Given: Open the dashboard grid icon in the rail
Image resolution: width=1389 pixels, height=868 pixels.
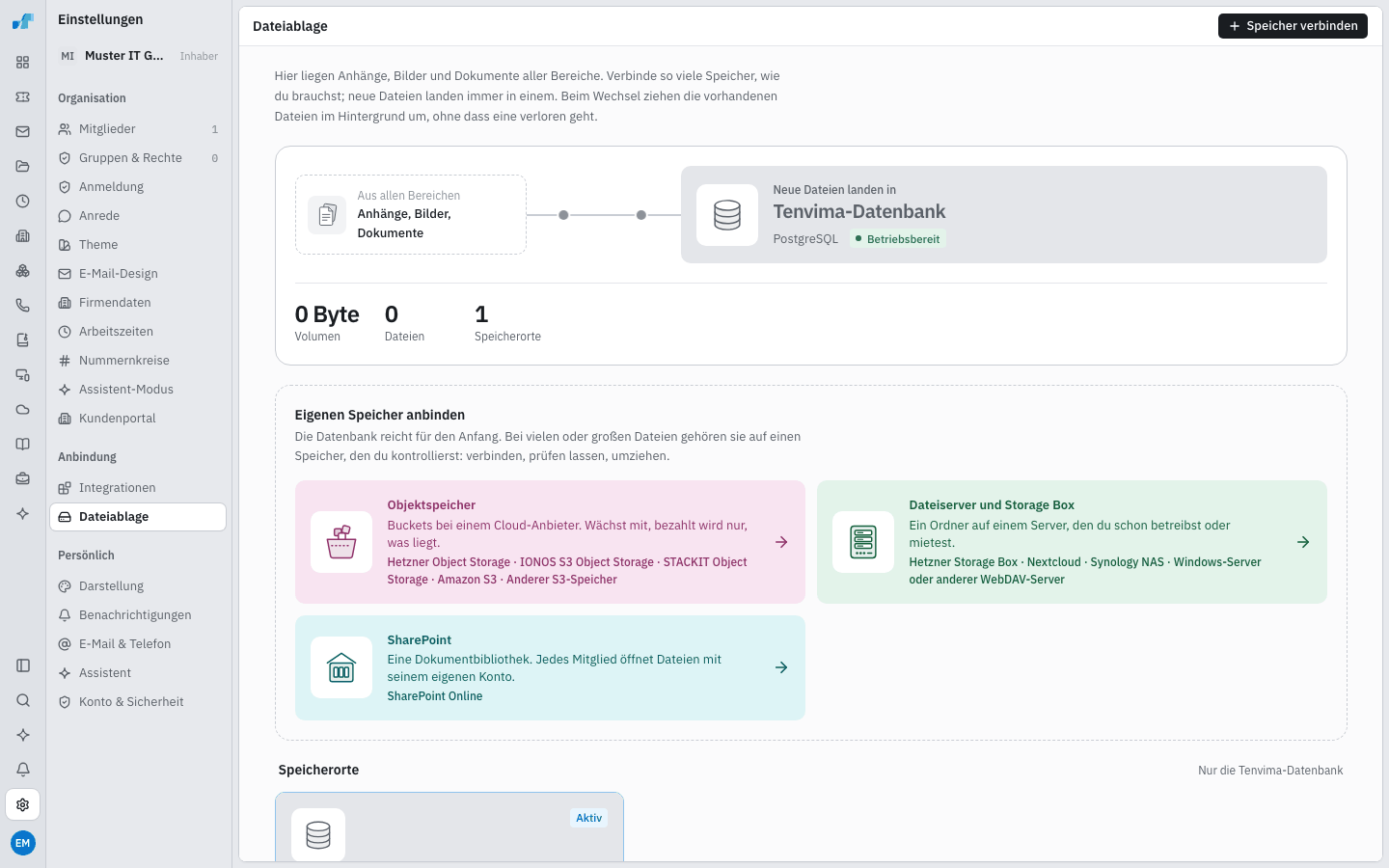Looking at the screenshot, I should pyautogui.click(x=23, y=63).
